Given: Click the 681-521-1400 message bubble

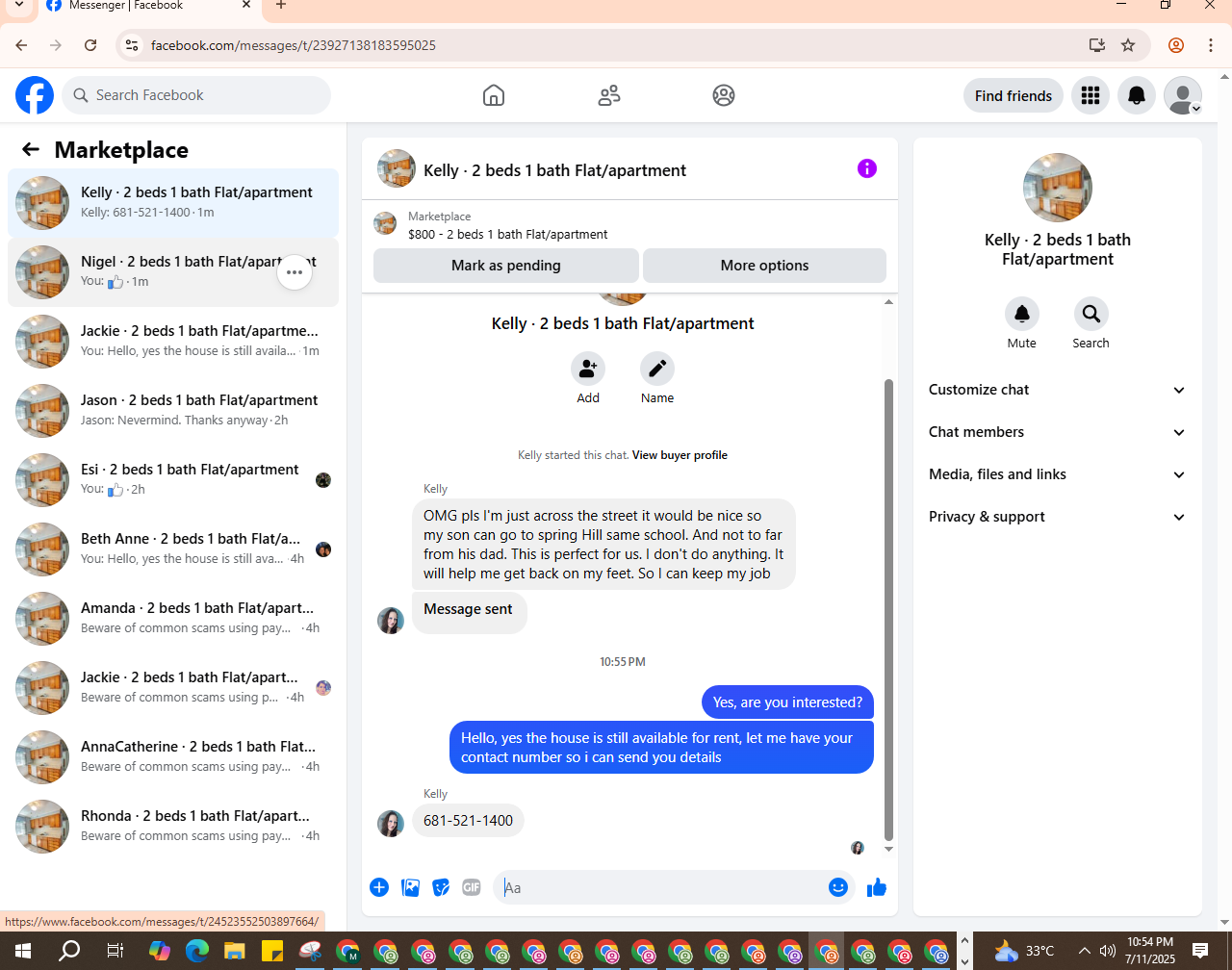Looking at the screenshot, I should (x=469, y=821).
